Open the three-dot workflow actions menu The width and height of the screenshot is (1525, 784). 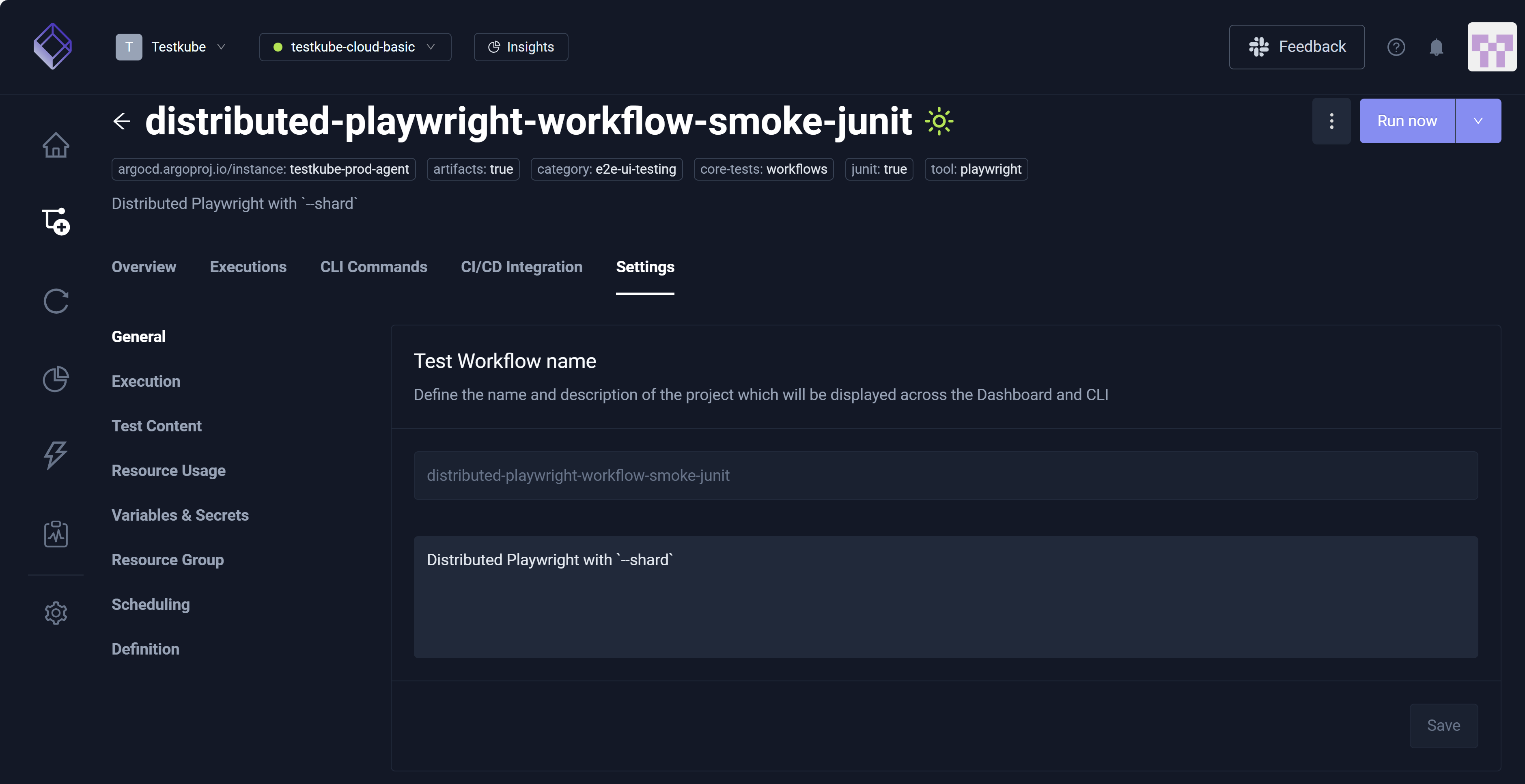pyautogui.click(x=1331, y=121)
